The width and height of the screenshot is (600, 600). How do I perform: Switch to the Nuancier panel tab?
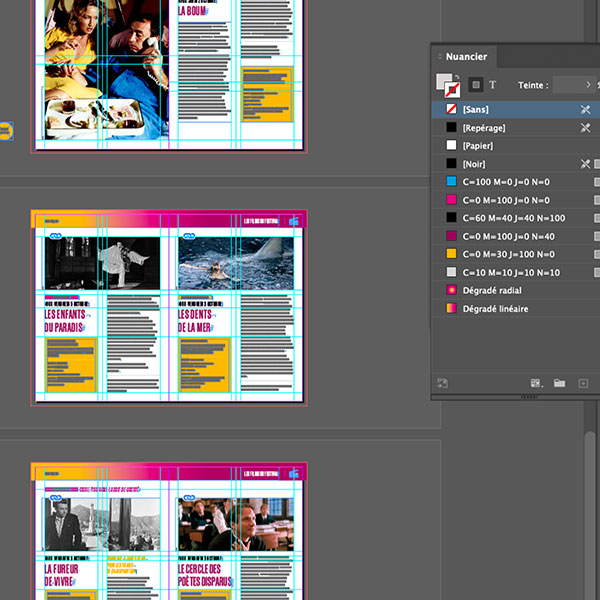(466, 57)
